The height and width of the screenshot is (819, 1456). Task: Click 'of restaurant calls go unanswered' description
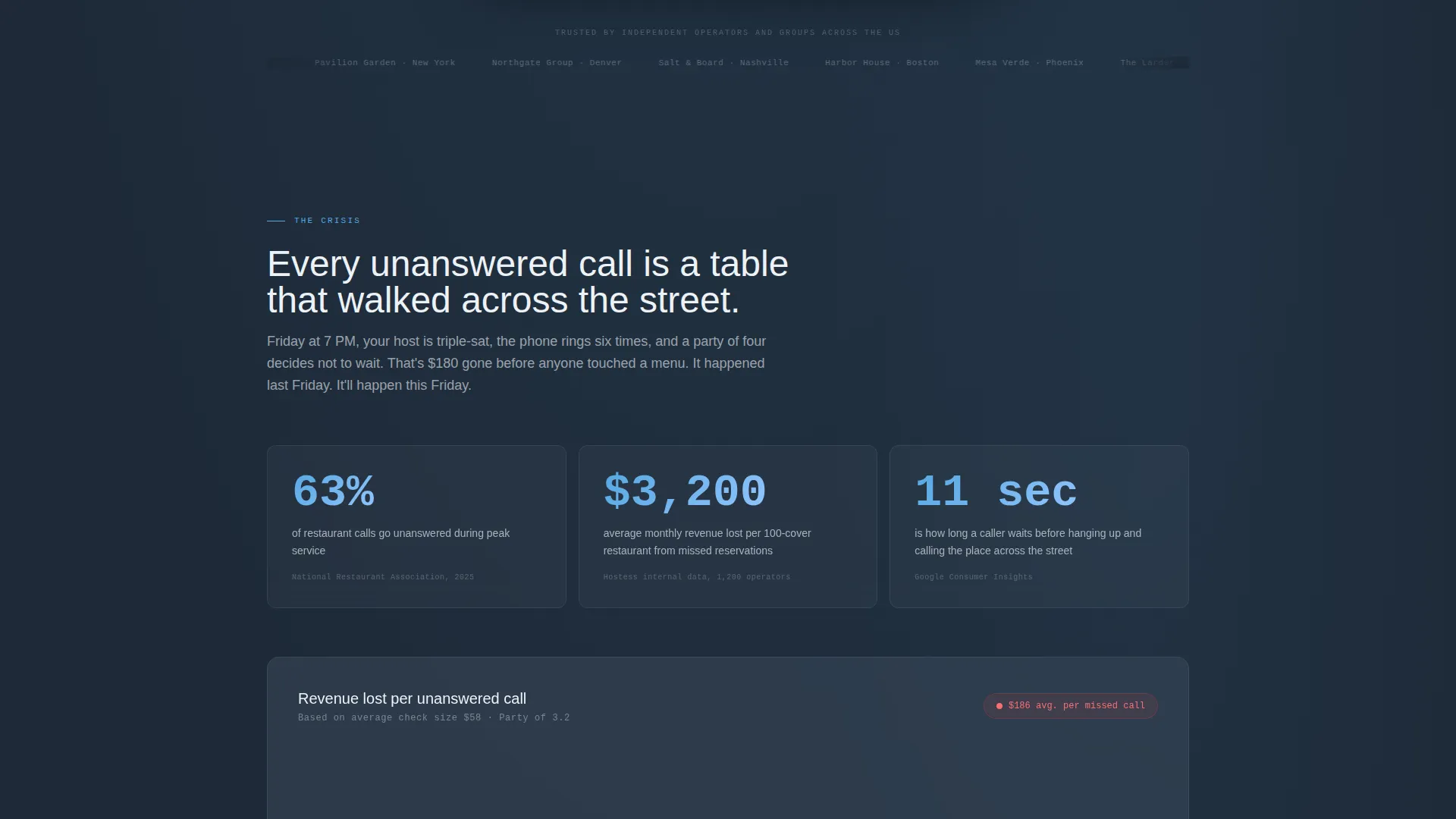[400, 542]
